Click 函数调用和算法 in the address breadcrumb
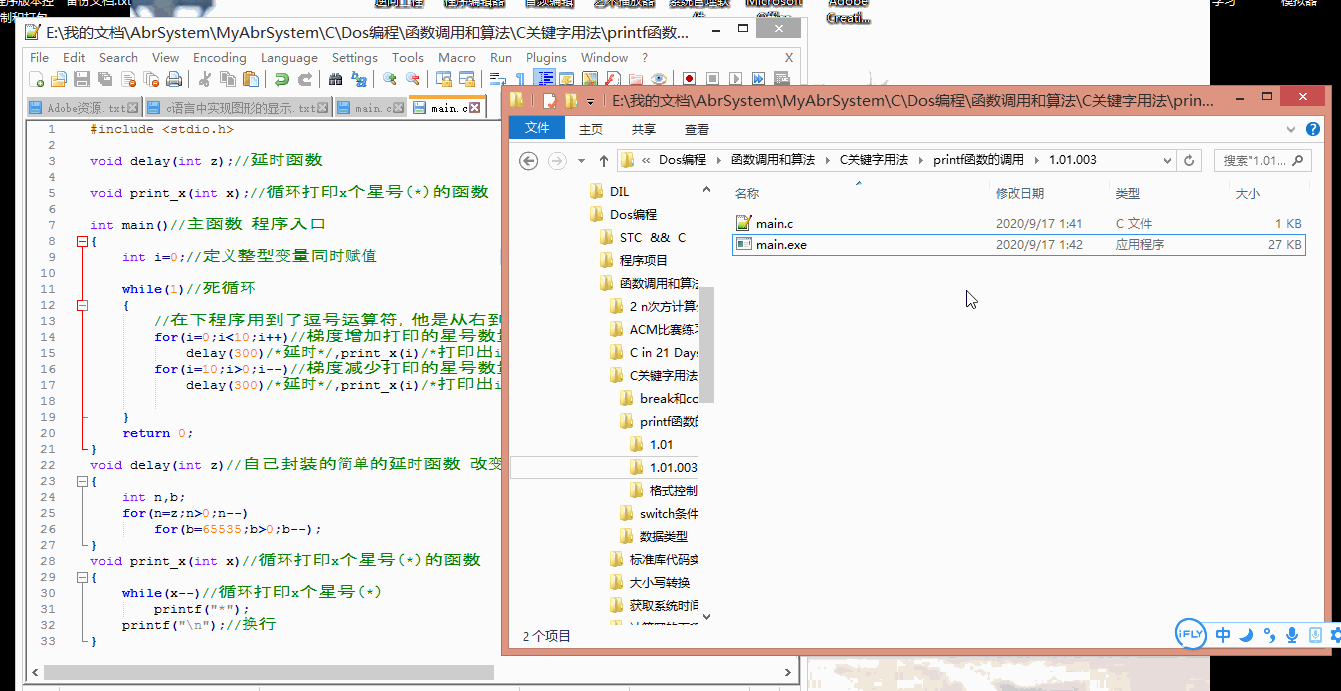Viewport: 1341px width, 691px height. 772,160
